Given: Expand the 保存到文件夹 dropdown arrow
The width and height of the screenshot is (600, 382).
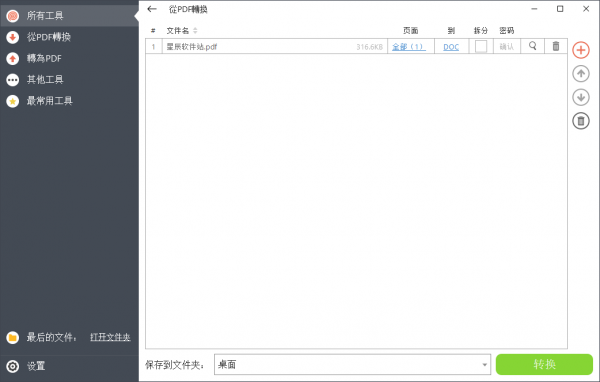Looking at the screenshot, I should [484, 365].
